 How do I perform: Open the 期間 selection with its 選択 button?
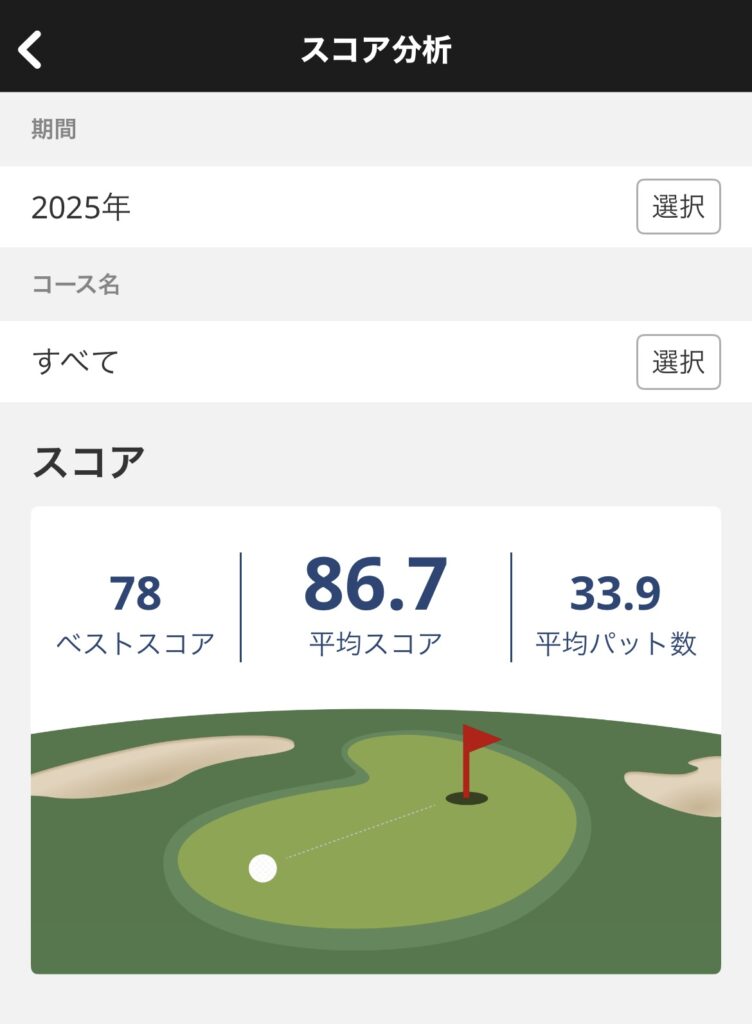[x=678, y=207]
